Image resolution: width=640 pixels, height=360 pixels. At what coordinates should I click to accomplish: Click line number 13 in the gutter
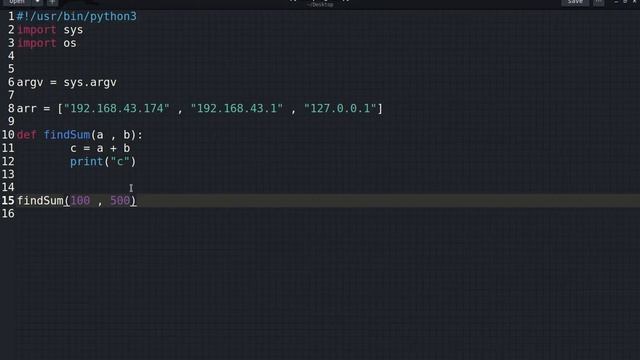[8, 174]
